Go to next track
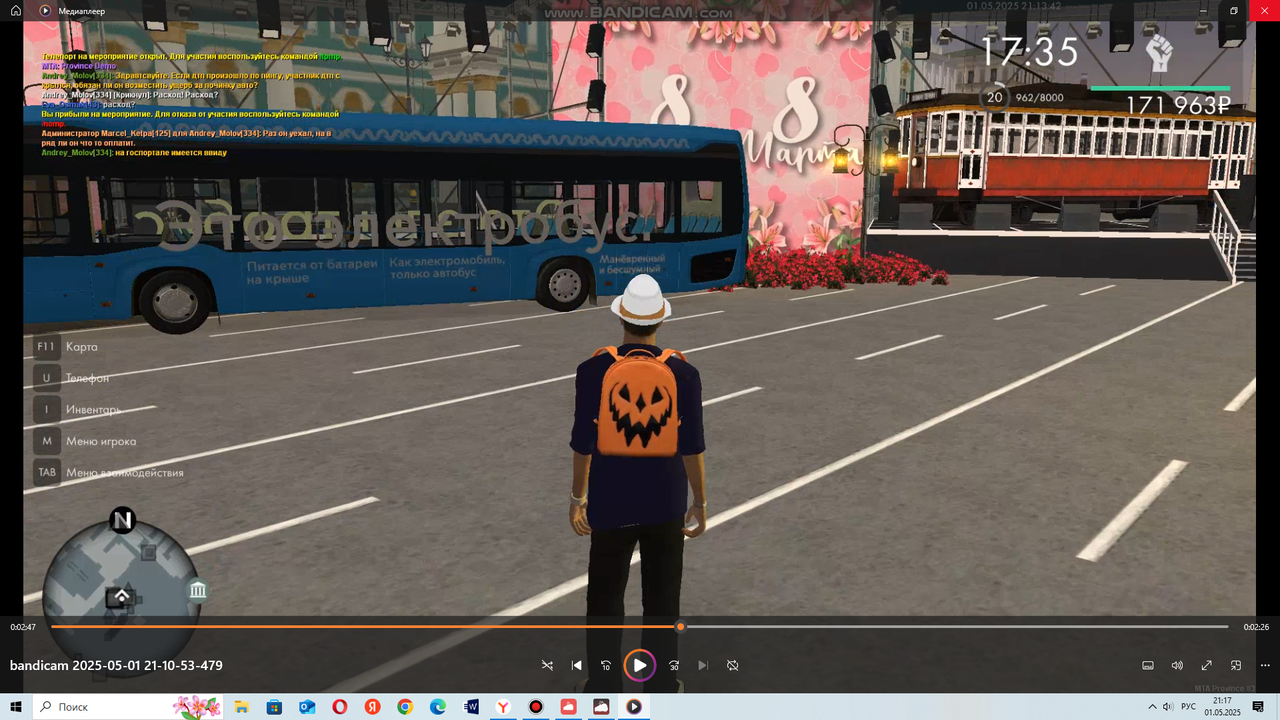 (x=703, y=665)
